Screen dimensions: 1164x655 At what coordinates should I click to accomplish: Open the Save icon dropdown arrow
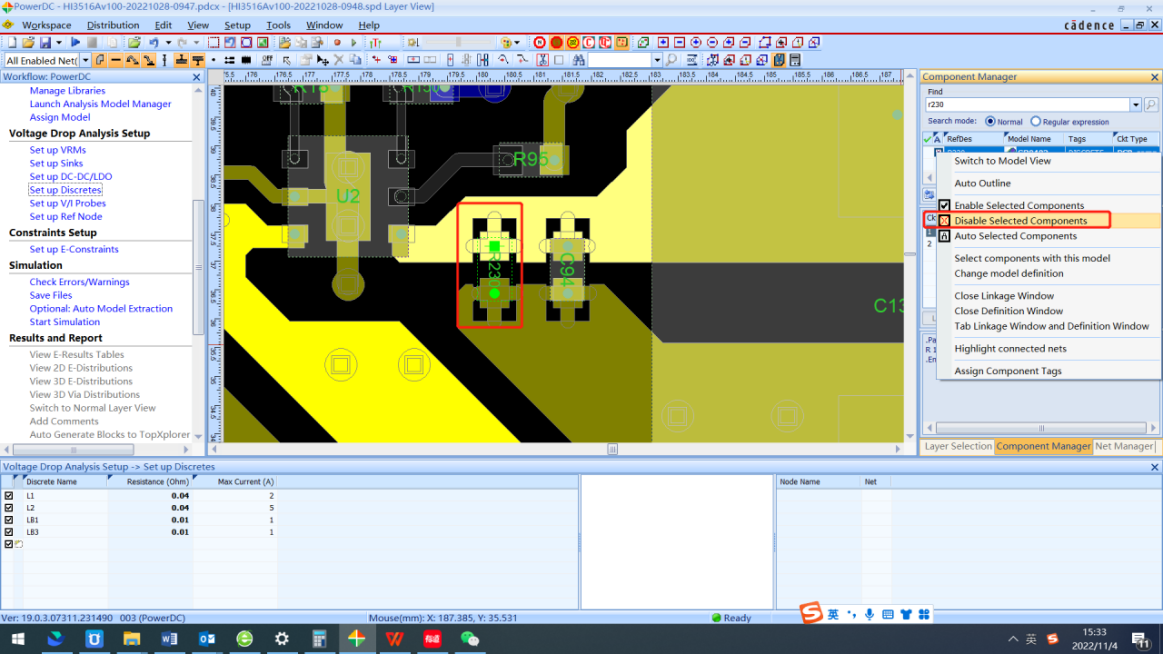[59, 42]
